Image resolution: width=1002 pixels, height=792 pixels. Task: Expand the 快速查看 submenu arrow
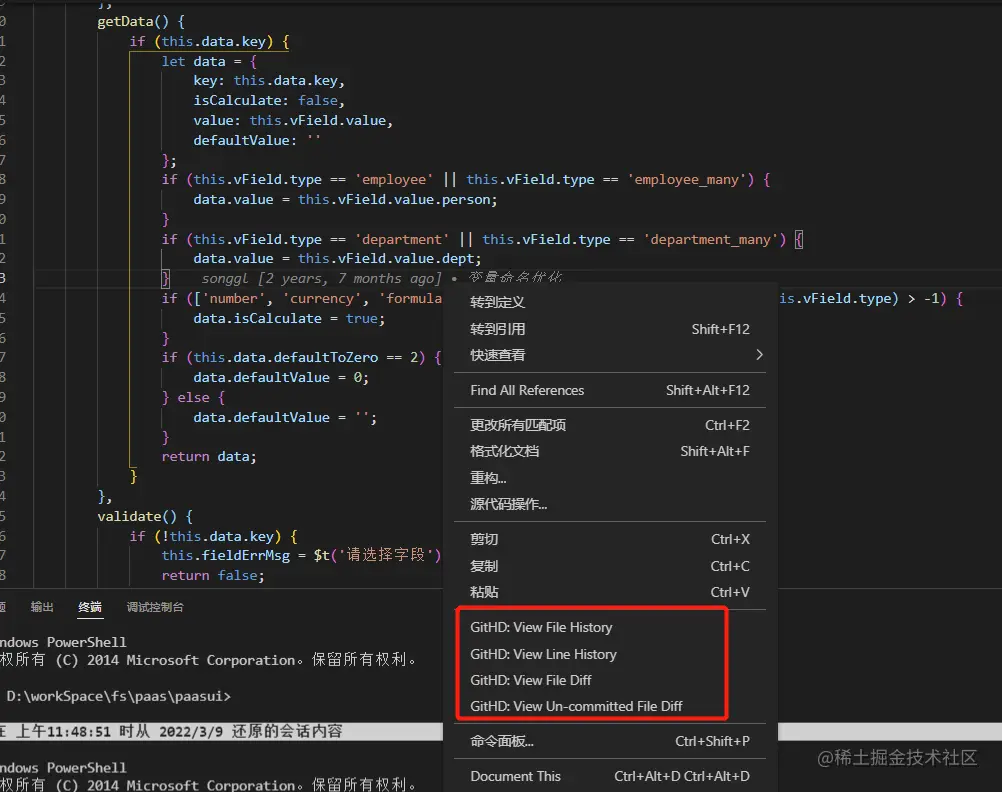pos(759,355)
